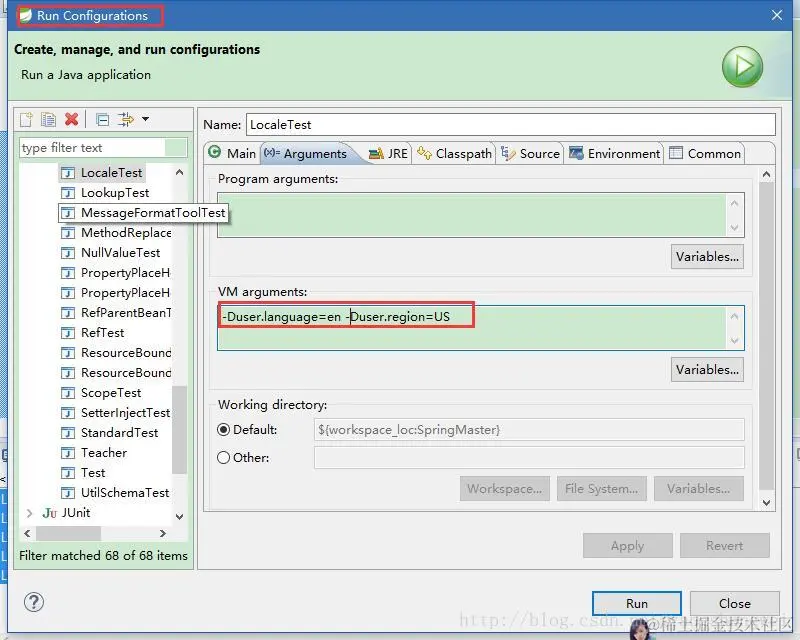Image resolution: width=800 pixels, height=640 pixels.
Task: Click the Revert button
Action: click(724, 546)
